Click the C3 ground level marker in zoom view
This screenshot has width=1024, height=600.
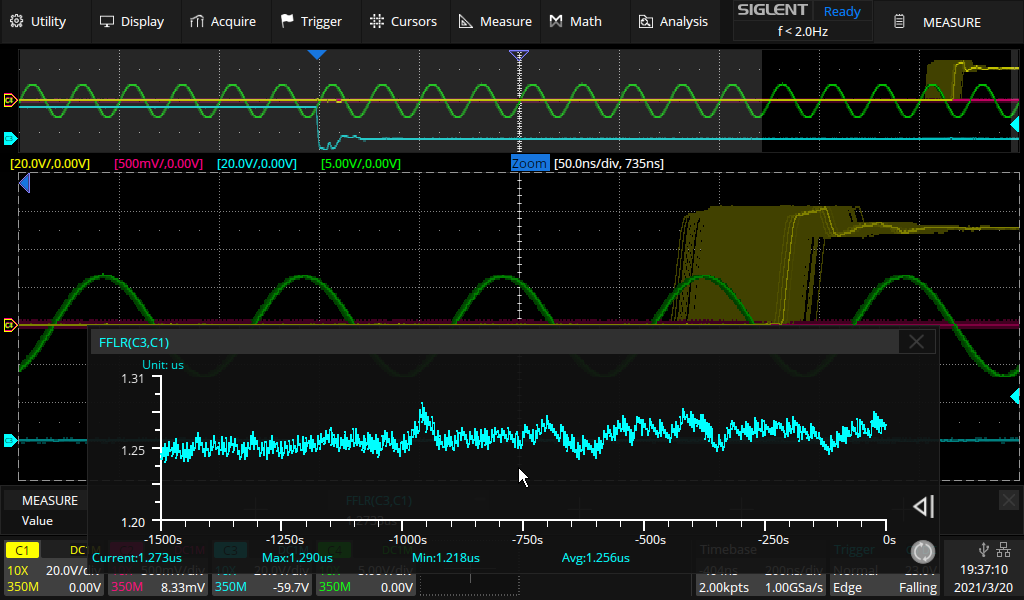tap(10, 441)
